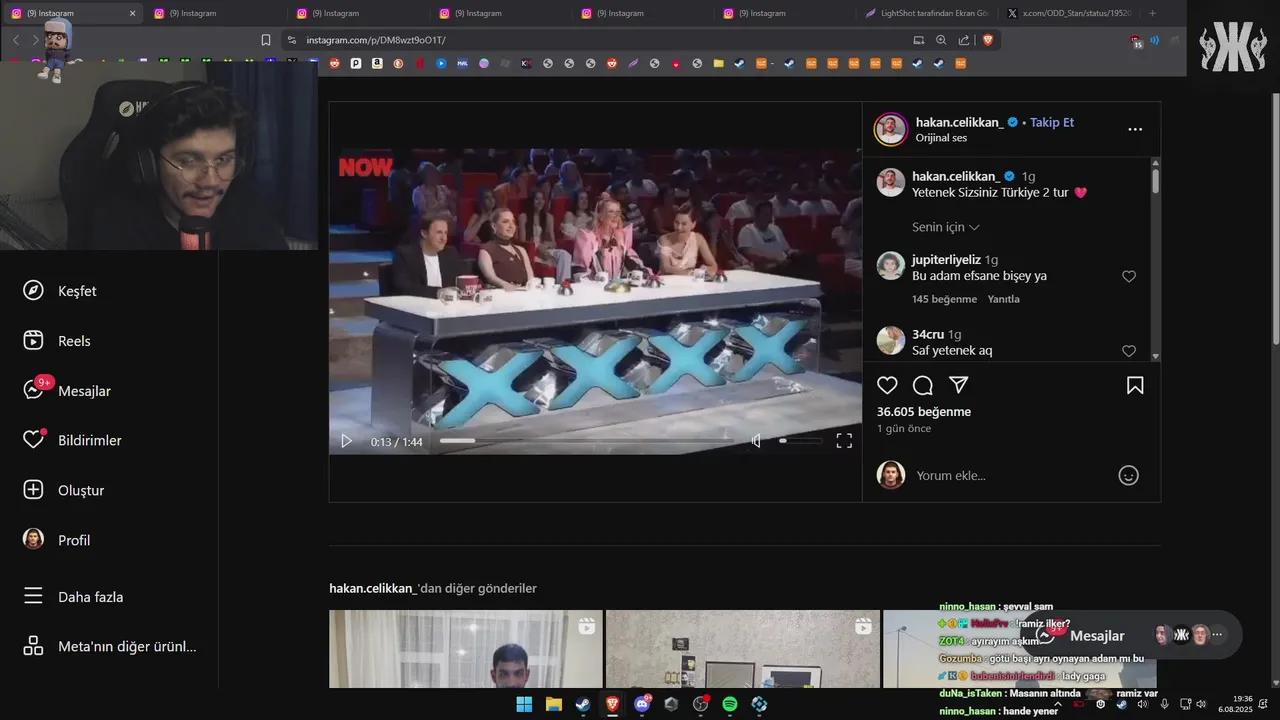View 145 beğenme on comment
This screenshot has height=720, width=1280.
click(944, 299)
